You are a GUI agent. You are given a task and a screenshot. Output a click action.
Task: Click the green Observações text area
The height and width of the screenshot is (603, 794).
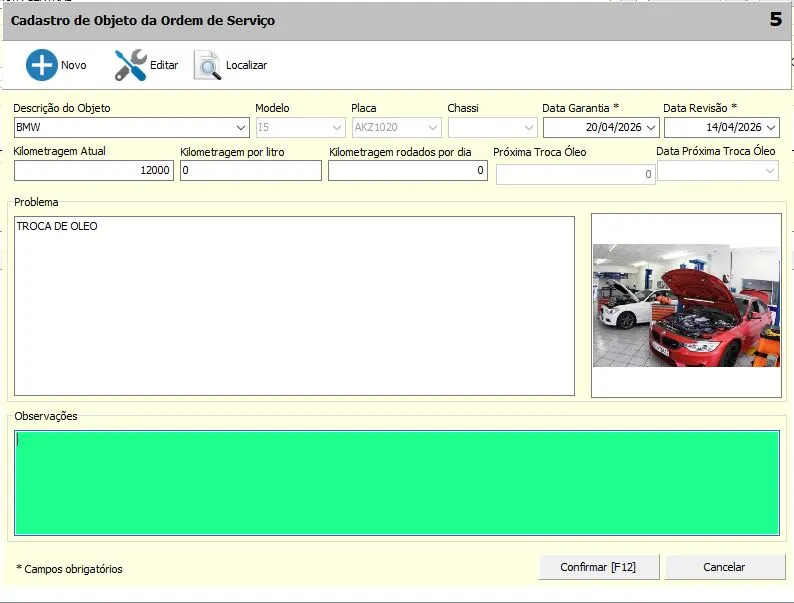397,483
